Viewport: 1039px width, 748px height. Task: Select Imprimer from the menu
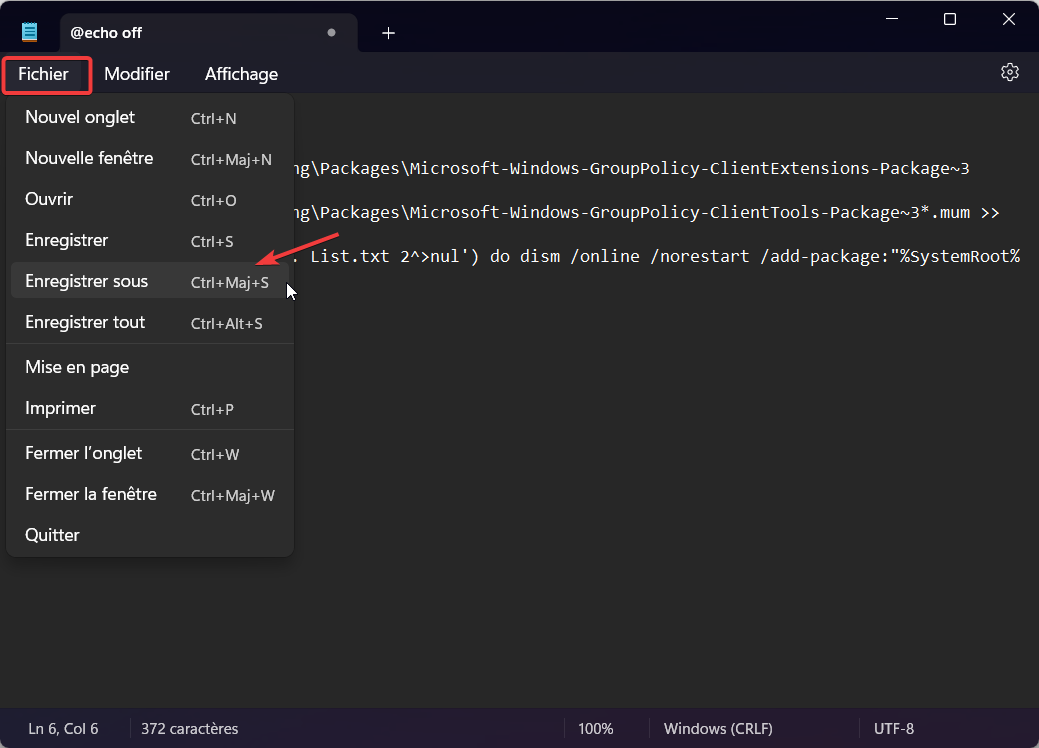point(150,409)
